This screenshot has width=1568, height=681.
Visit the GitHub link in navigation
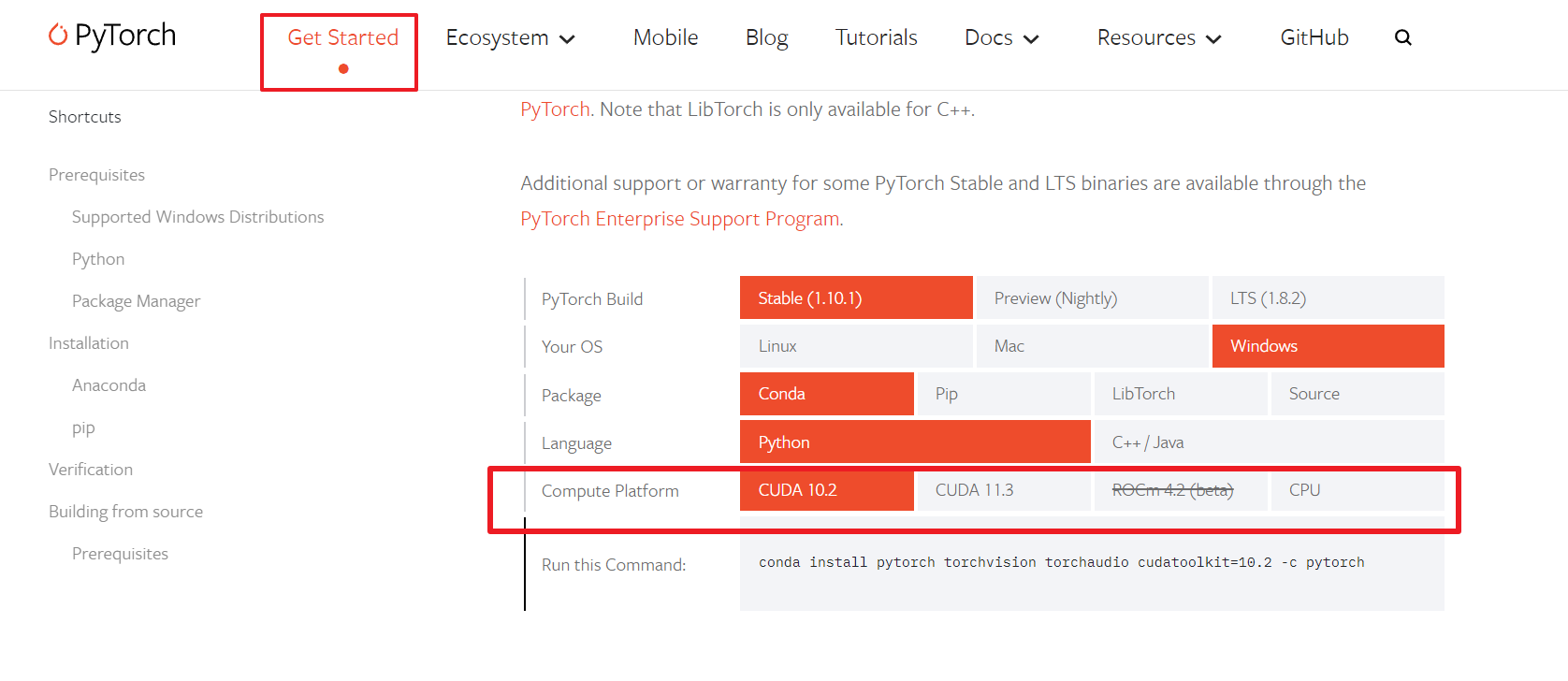1314,37
